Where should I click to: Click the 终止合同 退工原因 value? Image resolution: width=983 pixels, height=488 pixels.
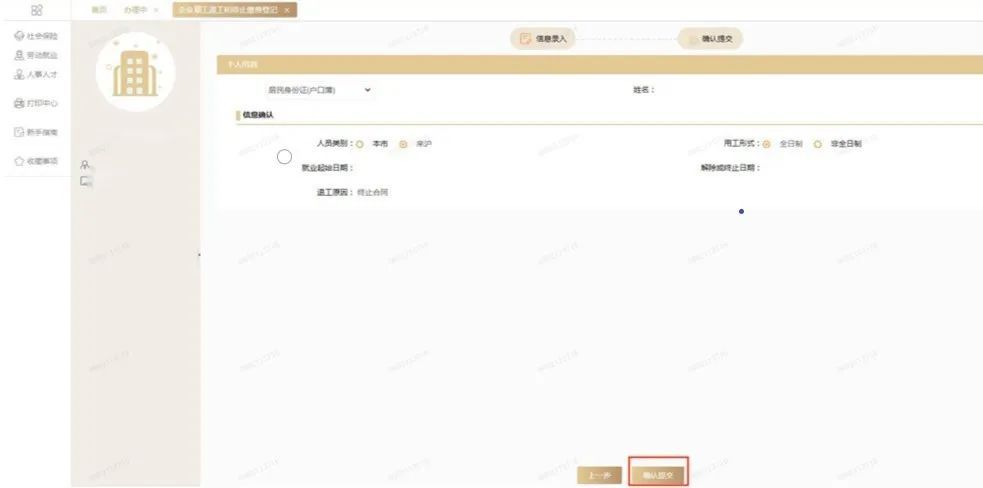point(372,193)
